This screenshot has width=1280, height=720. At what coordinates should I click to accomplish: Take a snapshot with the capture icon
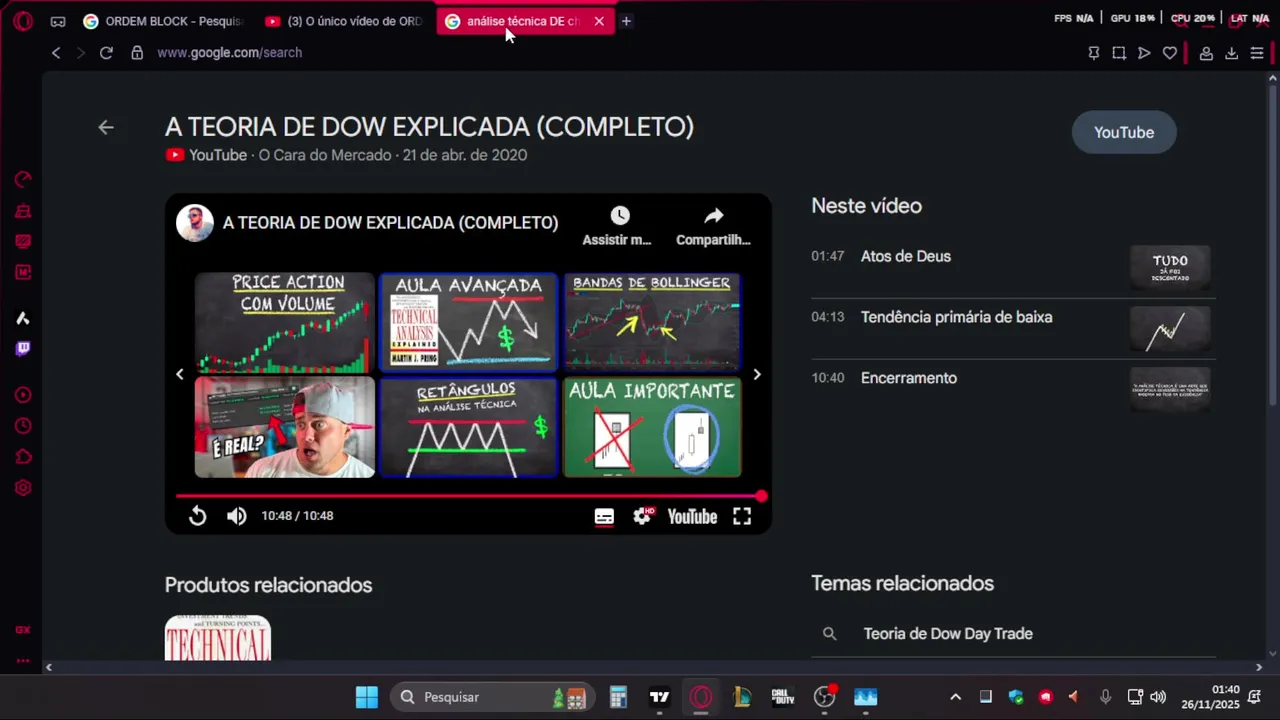coord(1119,53)
